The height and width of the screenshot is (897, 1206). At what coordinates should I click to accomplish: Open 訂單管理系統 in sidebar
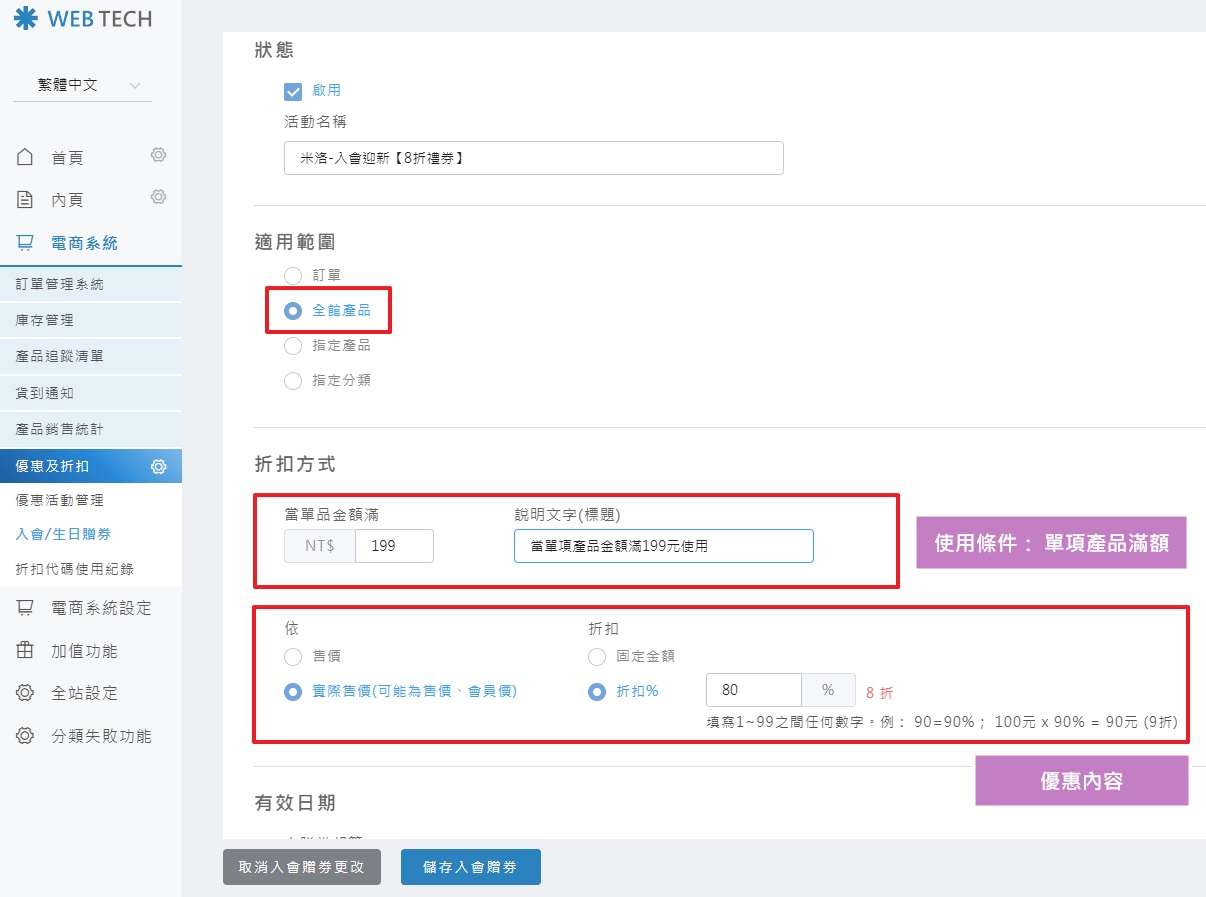coord(60,284)
